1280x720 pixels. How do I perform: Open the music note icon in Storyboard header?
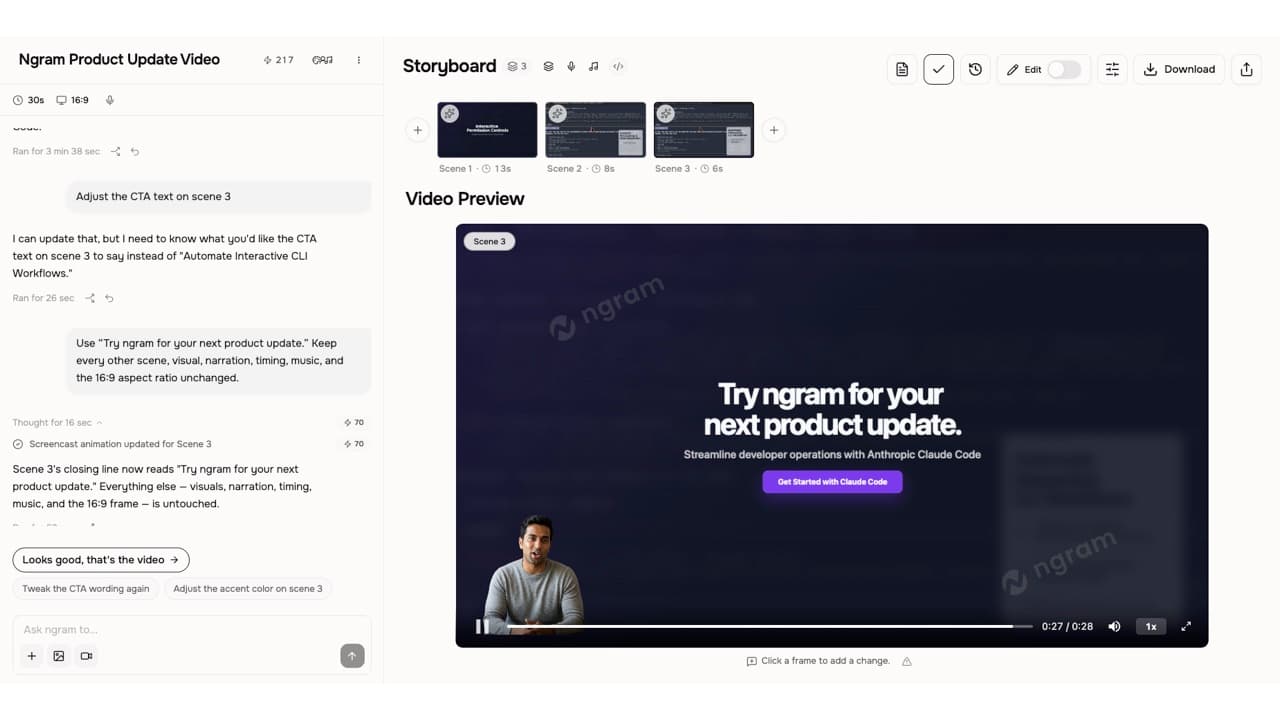594,67
